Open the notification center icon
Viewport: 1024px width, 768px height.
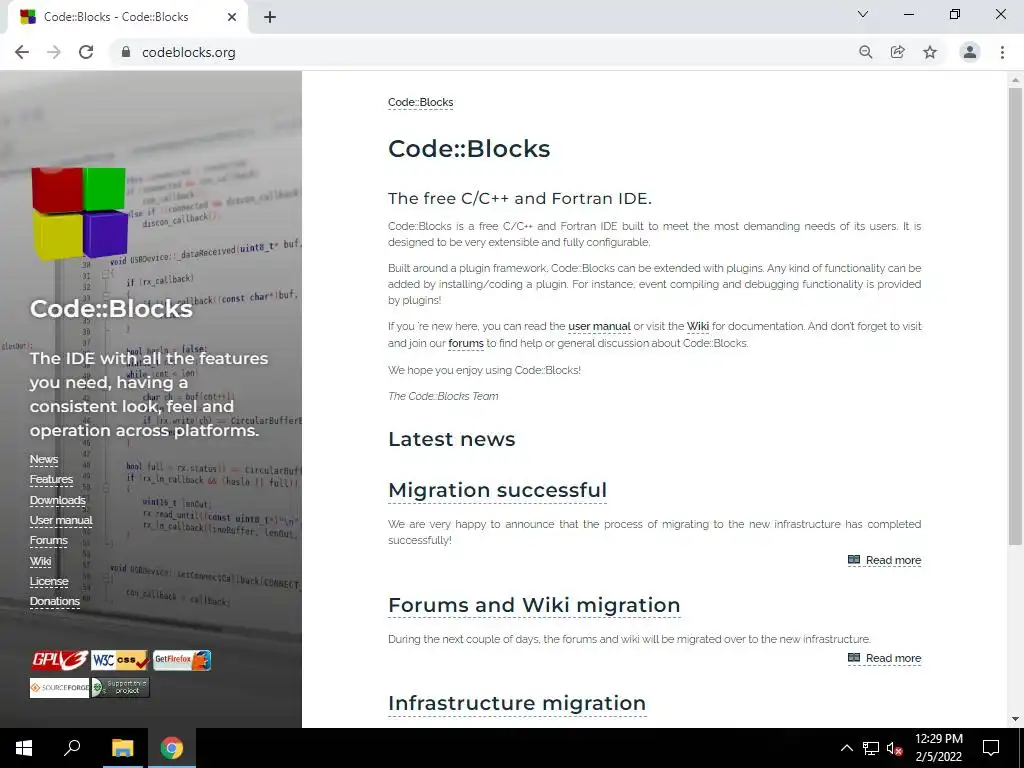tap(991, 748)
